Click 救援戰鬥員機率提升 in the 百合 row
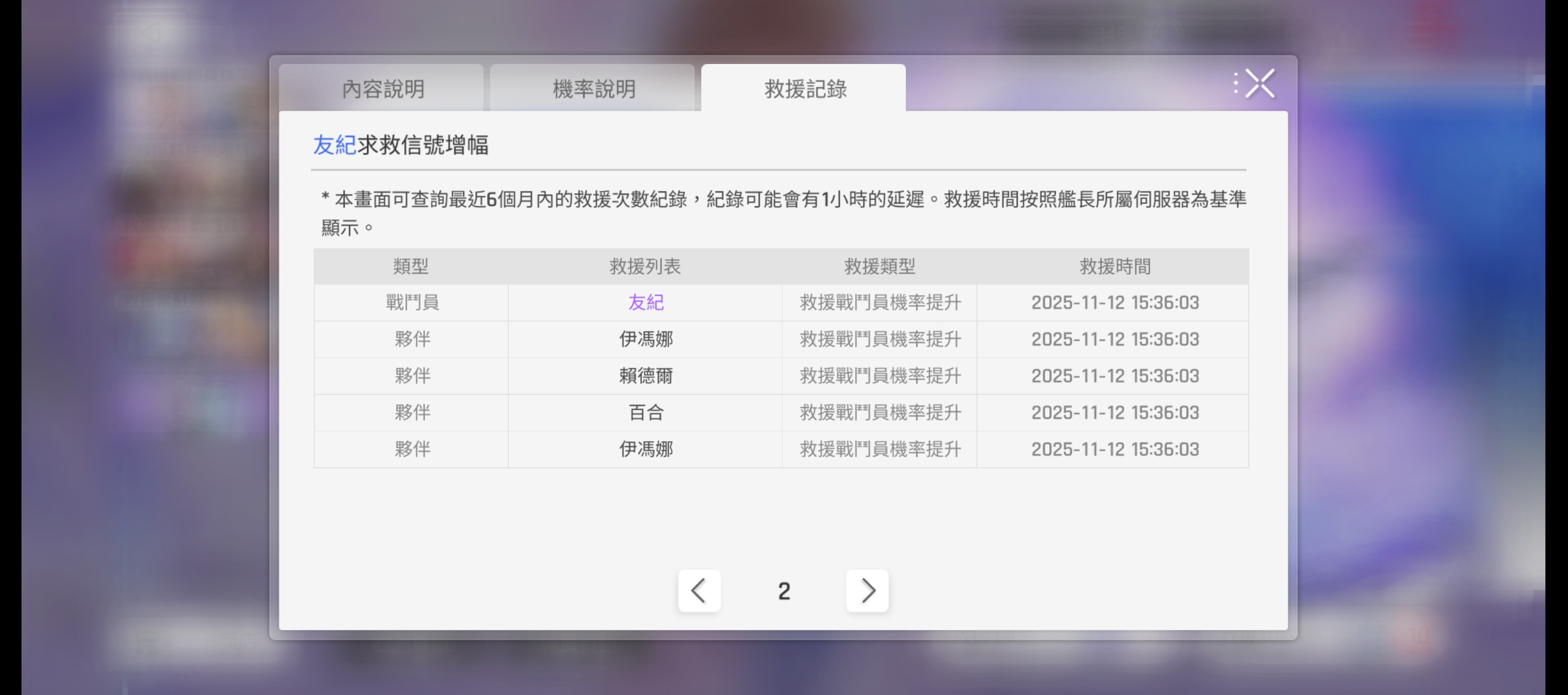The image size is (1568, 695). click(x=879, y=413)
